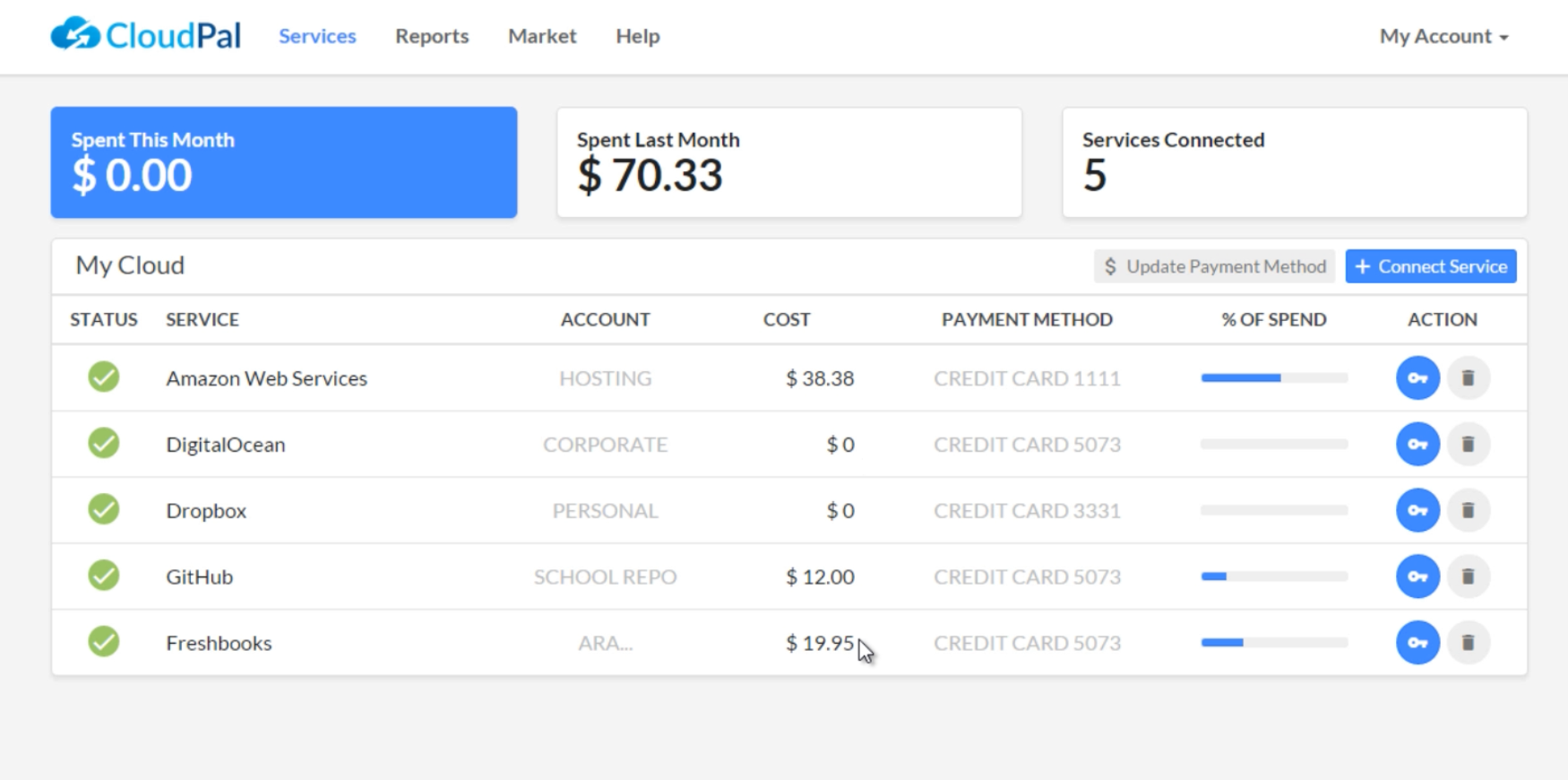Screen dimensions: 1568x780
Task: Delete the GitHub service
Action: (1468, 576)
